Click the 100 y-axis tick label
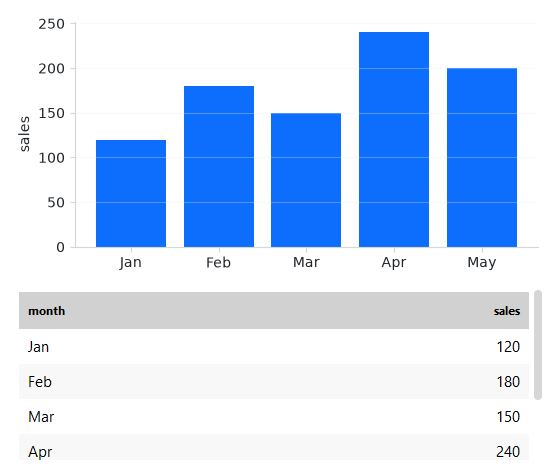The width and height of the screenshot is (556, 476). tap(52, 158)
